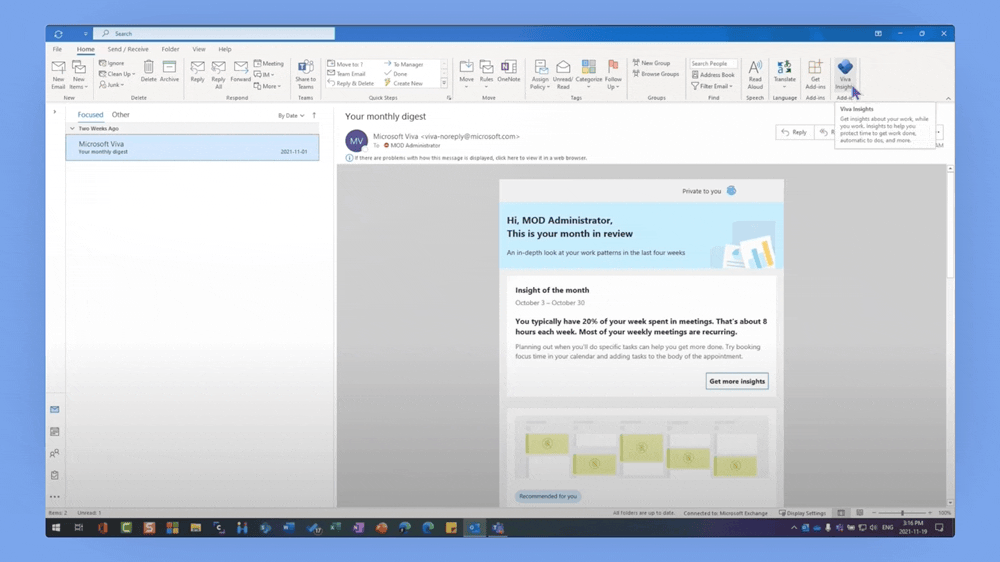Open the Folder tab
The height and width of the screenshot is (562, 1000).
(x=170, y=49)
